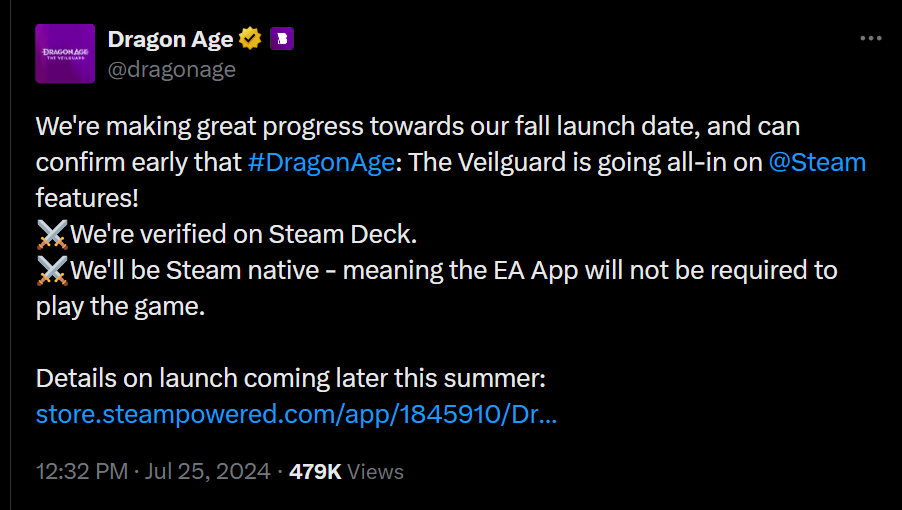The width and height of the screenshot is (902, 510).
Task: Click the 479K view count number
Action: 315,471
